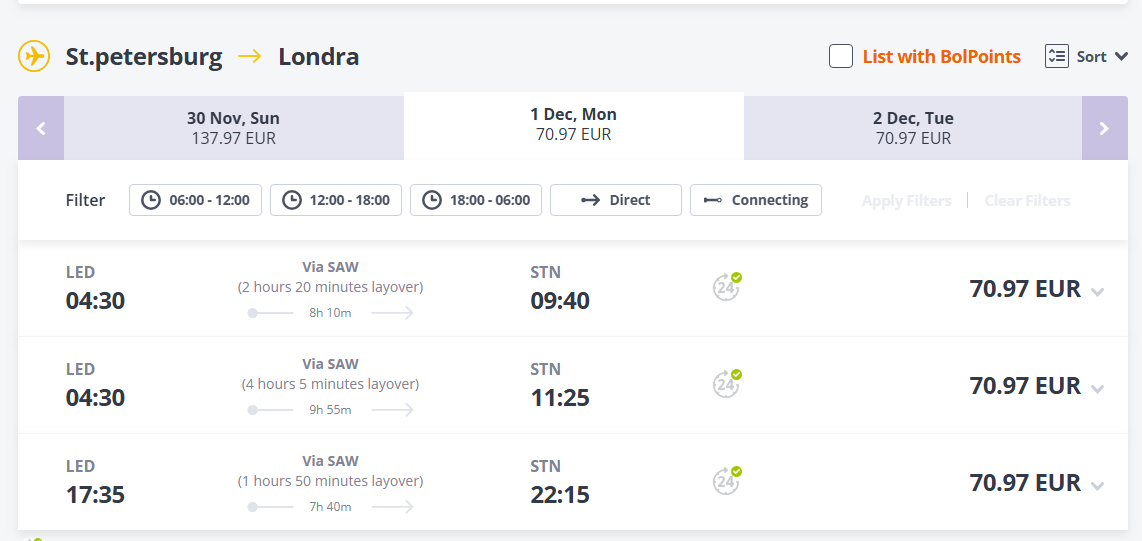Click the previous dates left arrow

(x=41, y=128)
